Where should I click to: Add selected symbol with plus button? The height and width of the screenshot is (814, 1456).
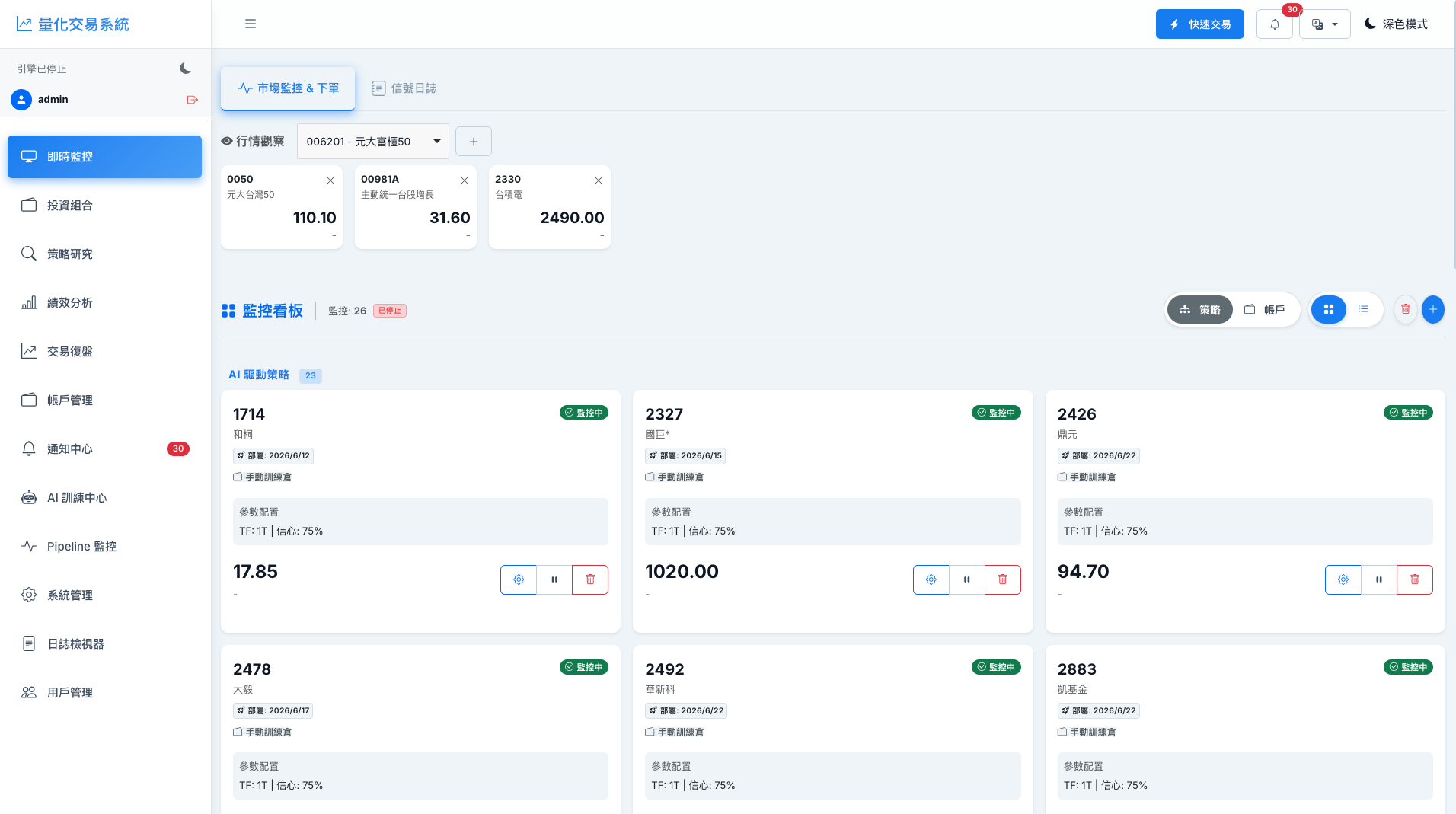click(473, 142)
